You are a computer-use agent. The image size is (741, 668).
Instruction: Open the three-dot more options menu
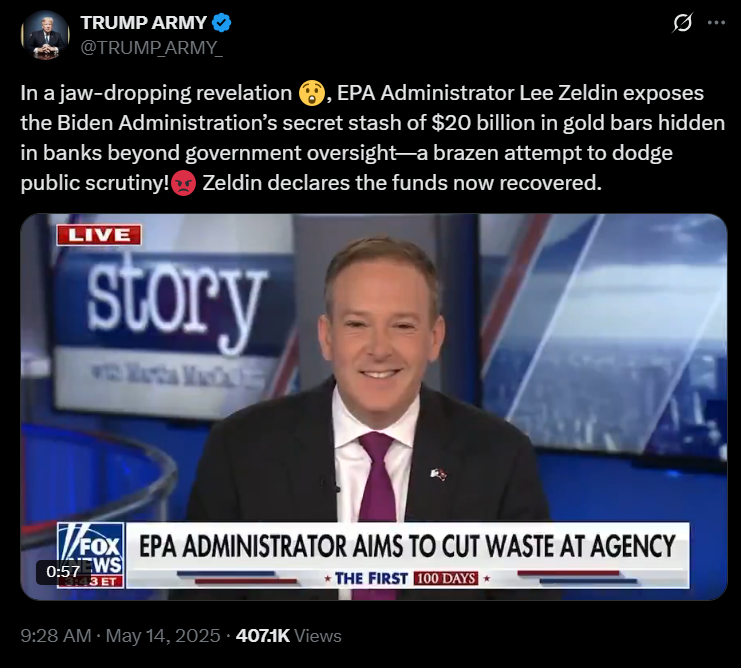[x=716, y=23]
